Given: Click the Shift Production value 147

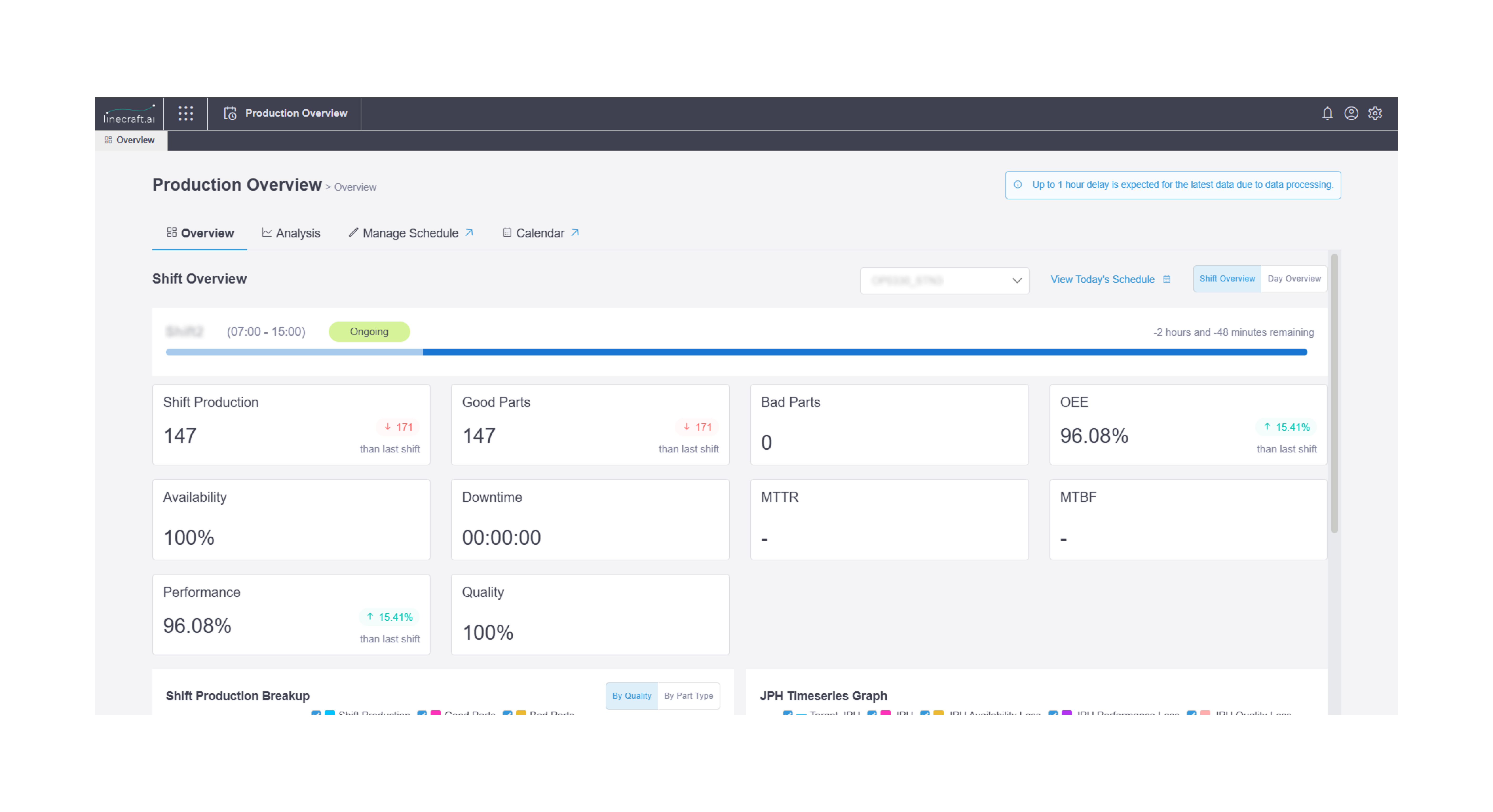Looking at the screenshot, I should click(180, 436).
